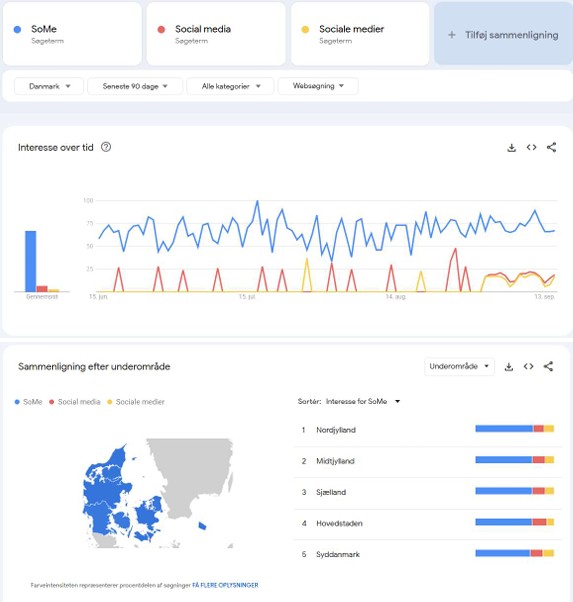Open the FÅ FLERE OPLYSNINGER link
The height and width of the screenshot is (602, 573).
(x=225, y=585)
